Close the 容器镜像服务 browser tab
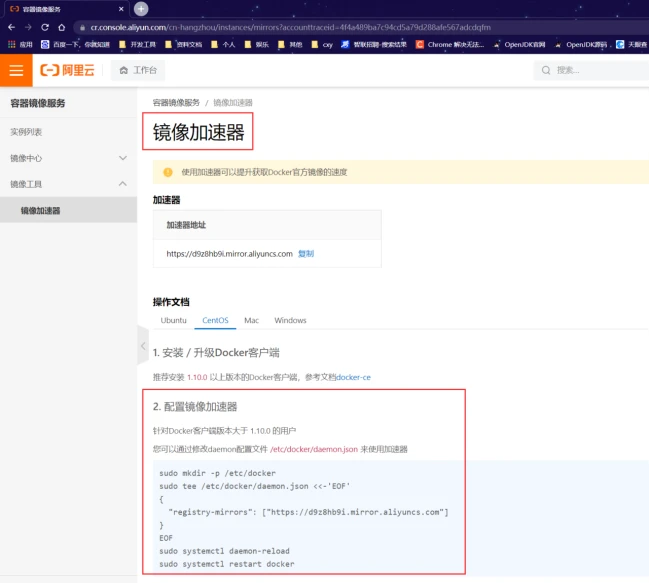650x583 pixels. tap(121, 9)
